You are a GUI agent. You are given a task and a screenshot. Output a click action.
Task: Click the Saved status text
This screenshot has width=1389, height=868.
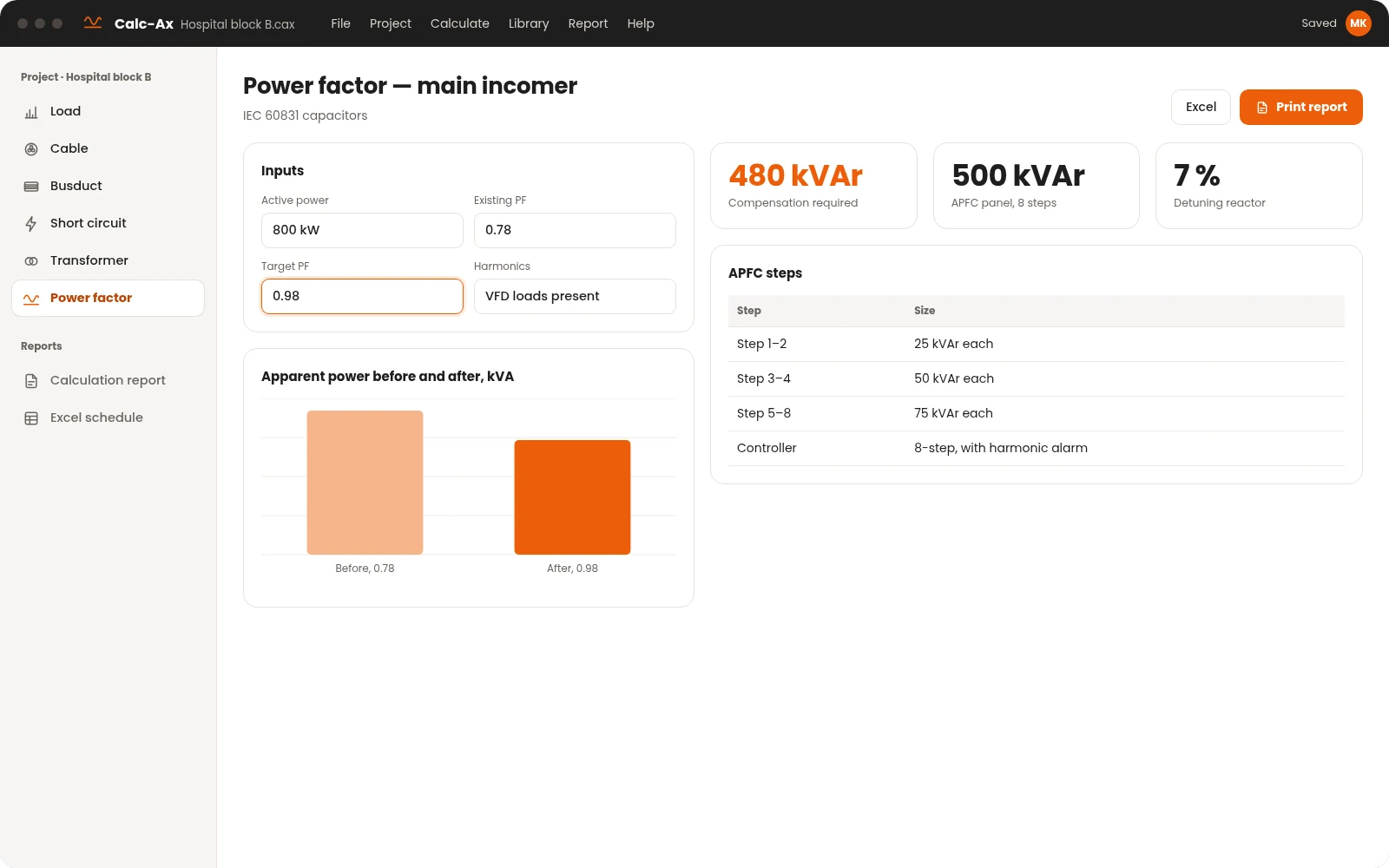coord(1319,23)
